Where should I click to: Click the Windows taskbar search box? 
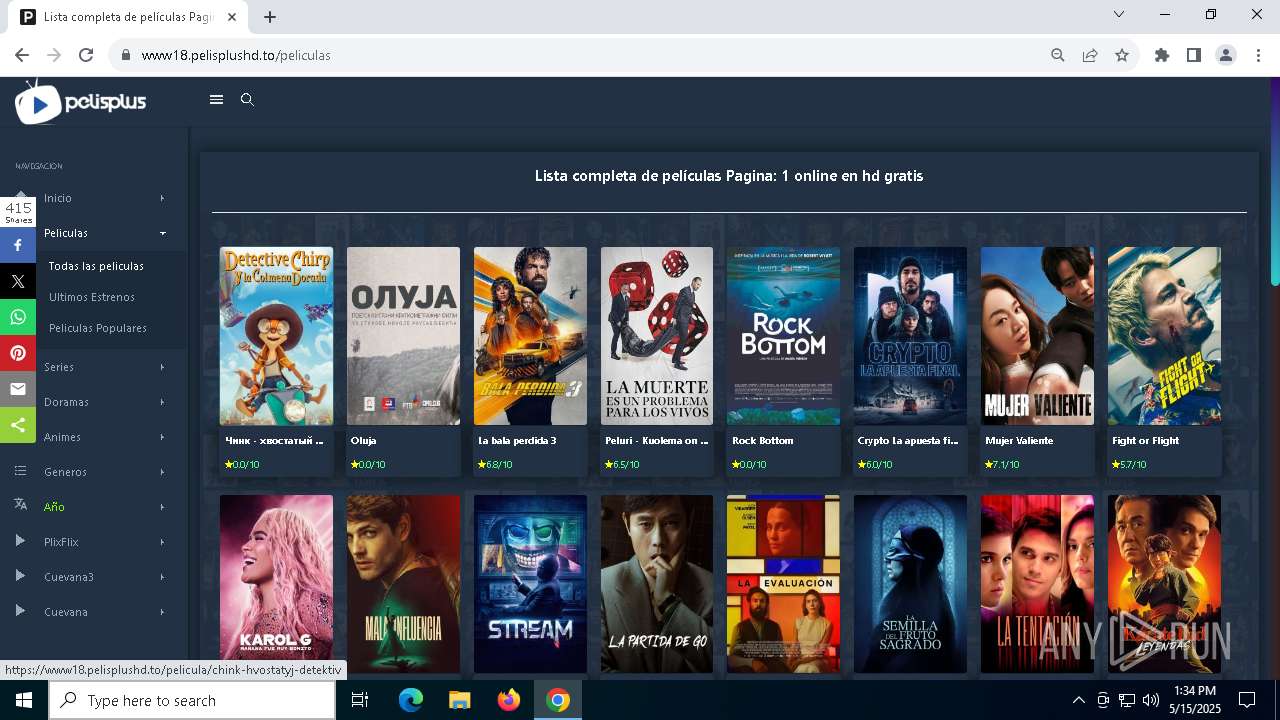tap(192, 700)
